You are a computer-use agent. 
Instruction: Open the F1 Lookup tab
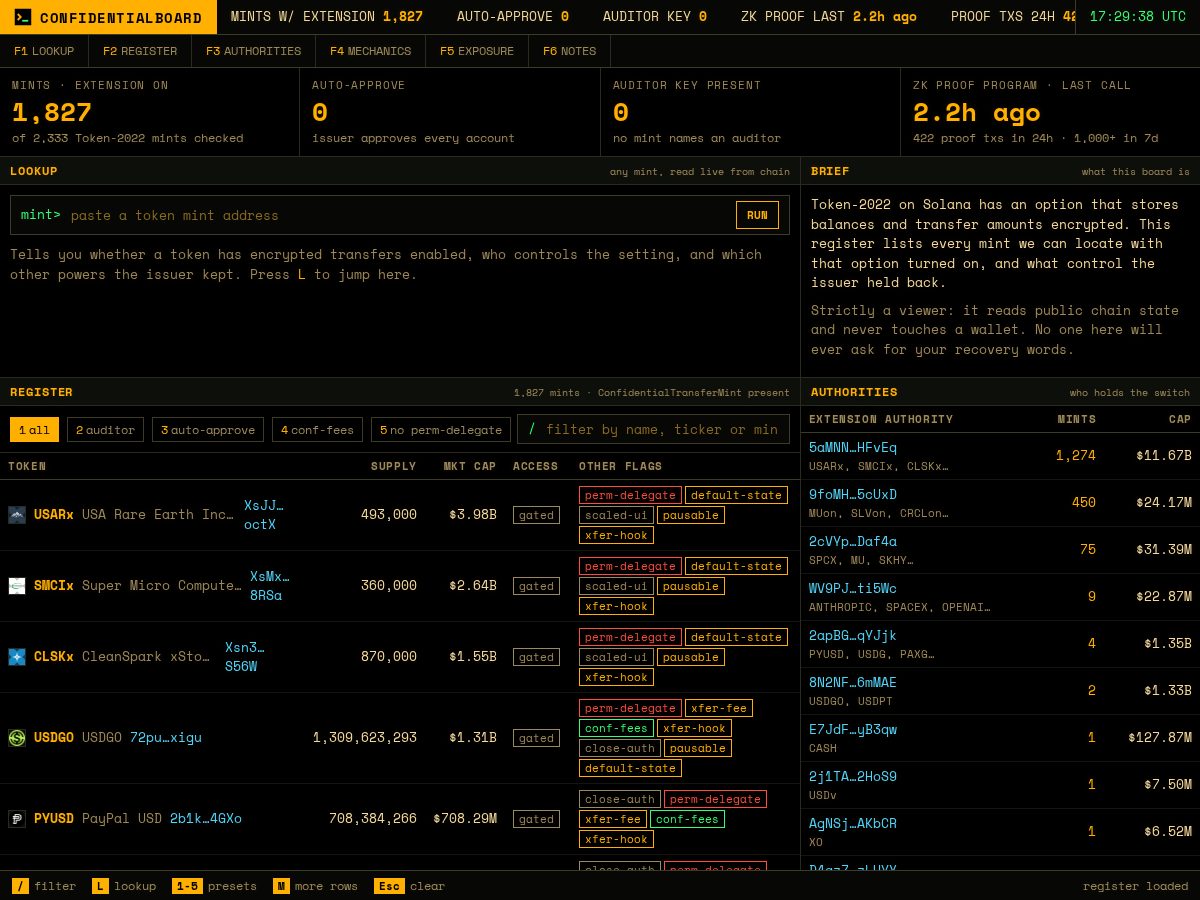44,51
